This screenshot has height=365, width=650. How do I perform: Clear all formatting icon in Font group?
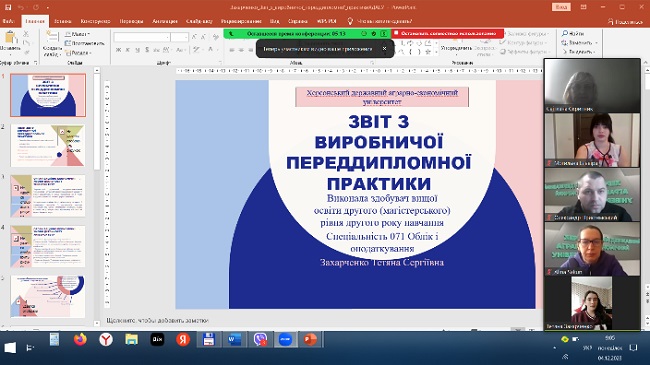click(x=216, y=37)
